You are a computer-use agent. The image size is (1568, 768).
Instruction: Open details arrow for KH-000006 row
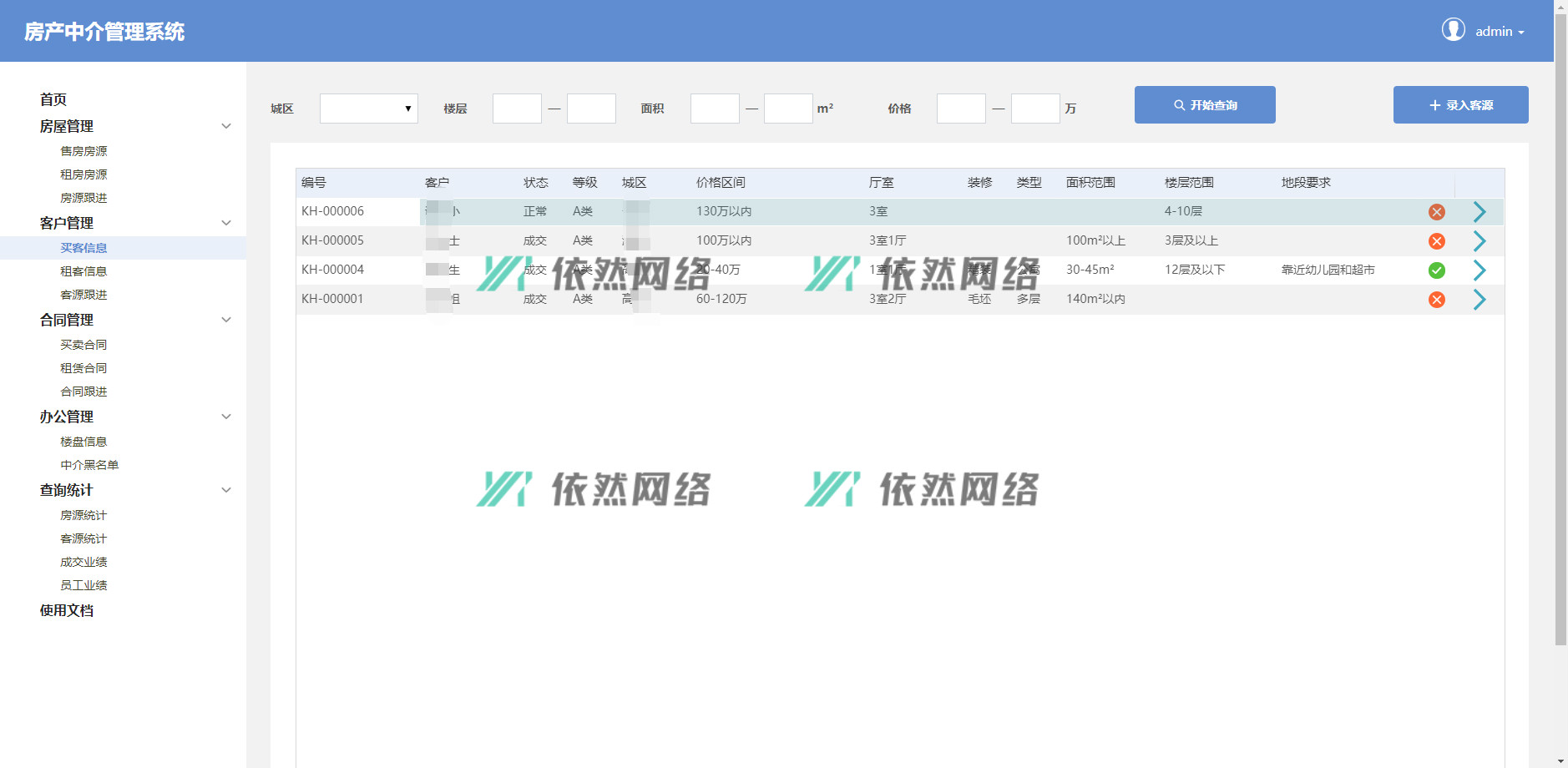pyautogui.click(x=1479, y=212)
